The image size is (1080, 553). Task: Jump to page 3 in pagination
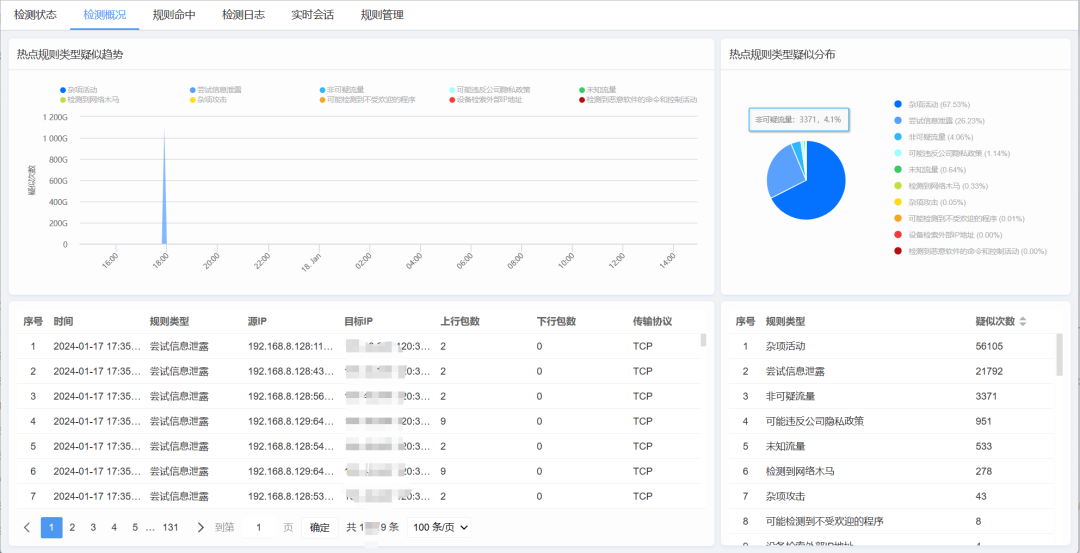click(x=92, y=528)
